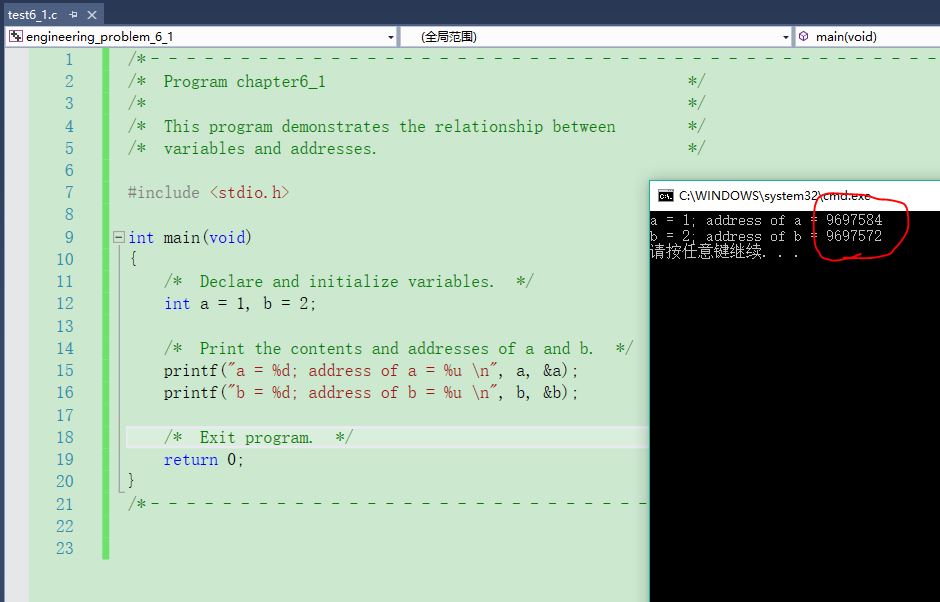The height and width of the screenshot is (602, 940).
Task: Click console output '9697584'
Action: tap(854, 220)
